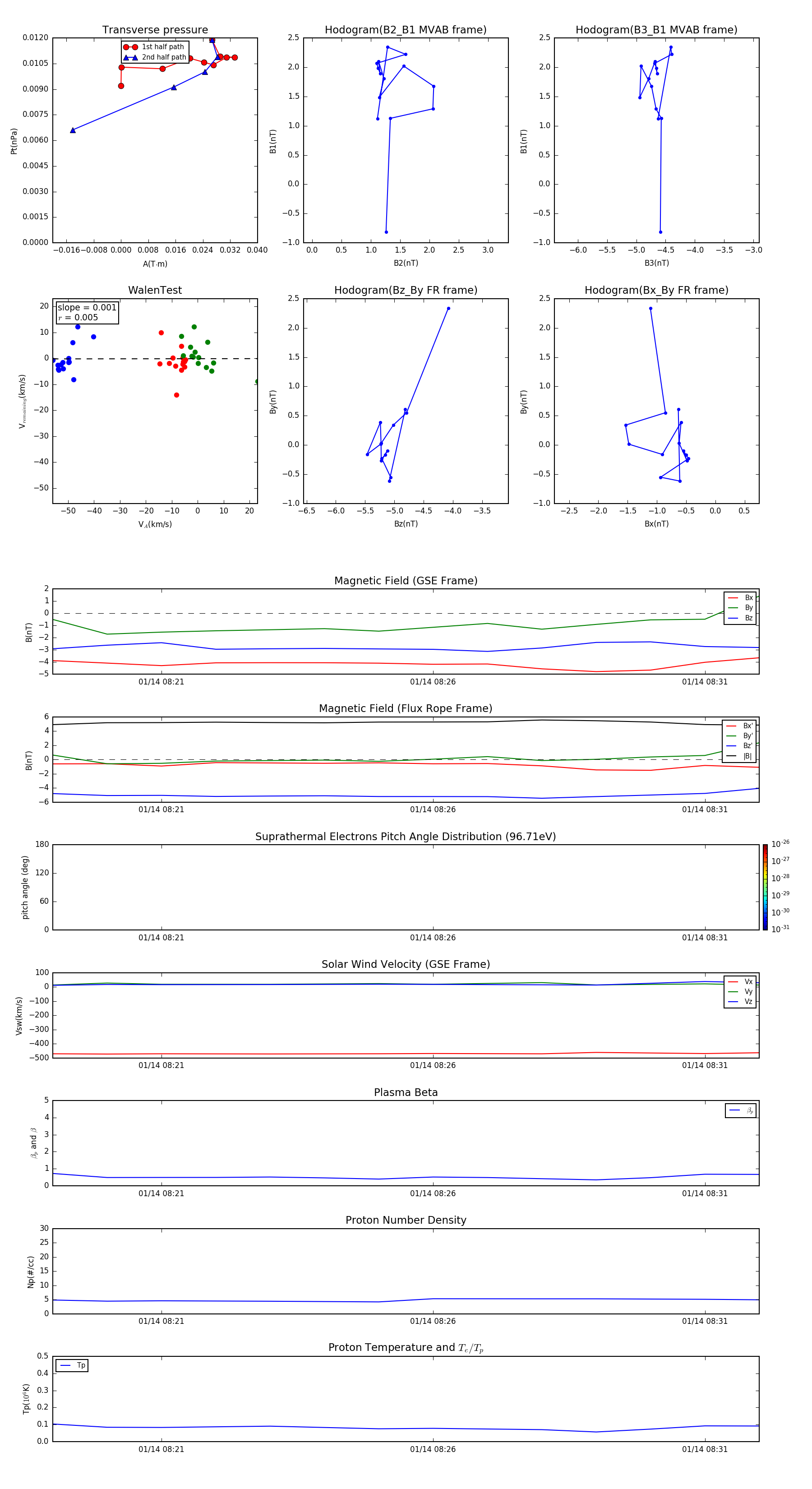Click the 'pitch angle (deg)' y-axis label
Viewport: 812px width, 1489px height.
point(25,887)
